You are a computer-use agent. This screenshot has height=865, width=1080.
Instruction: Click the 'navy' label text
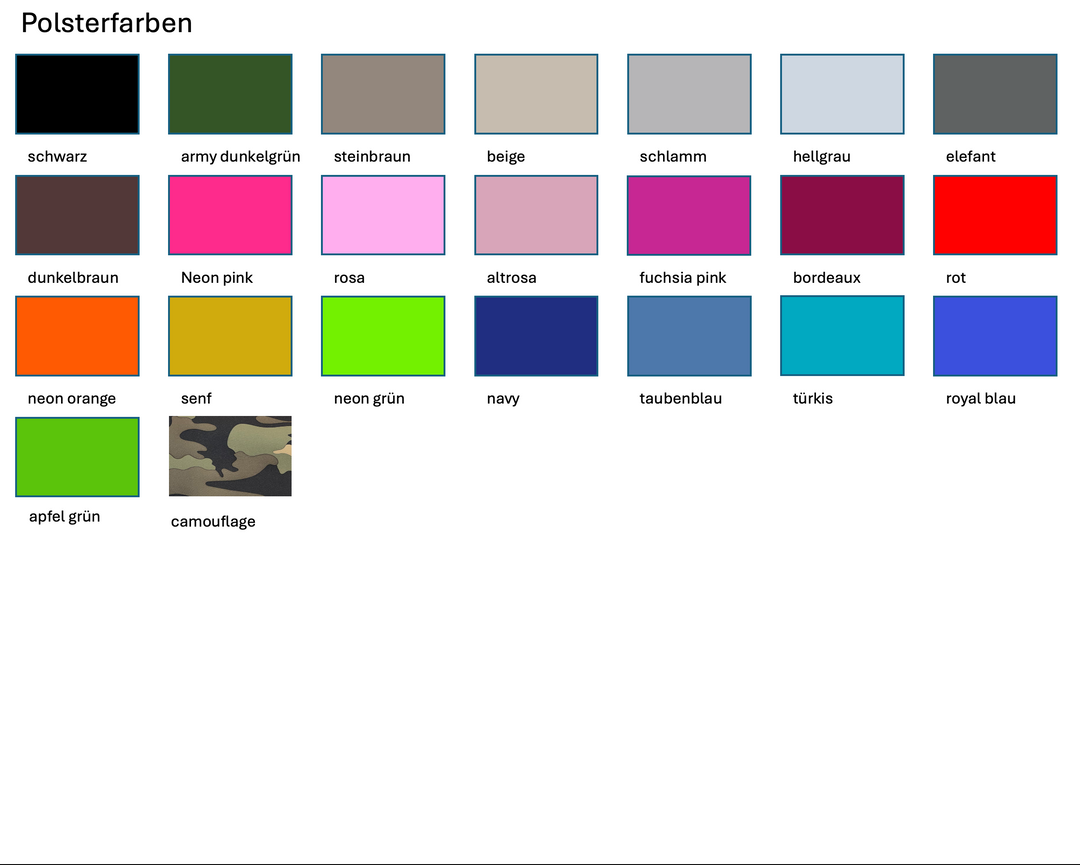pyautogui.click(x=503, y=399)
